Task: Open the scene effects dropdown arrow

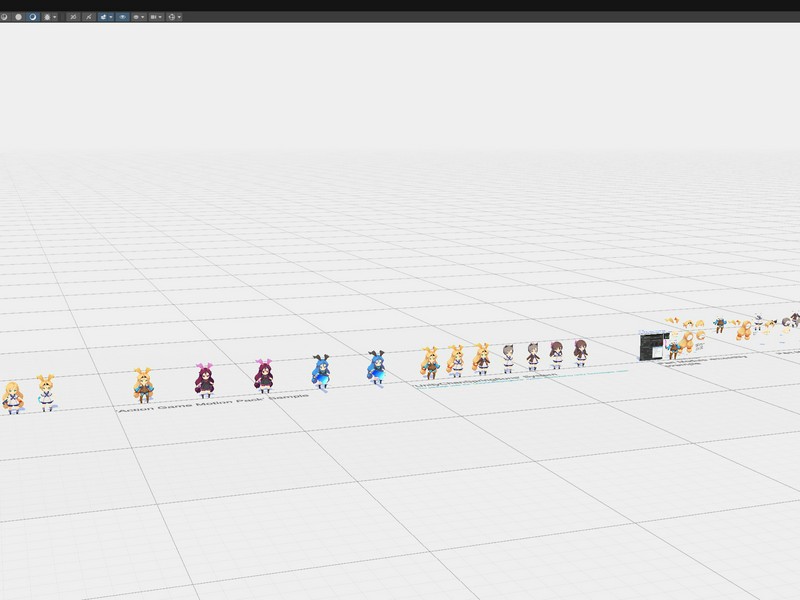Action: pyautogui.click(x=111, y=17)
